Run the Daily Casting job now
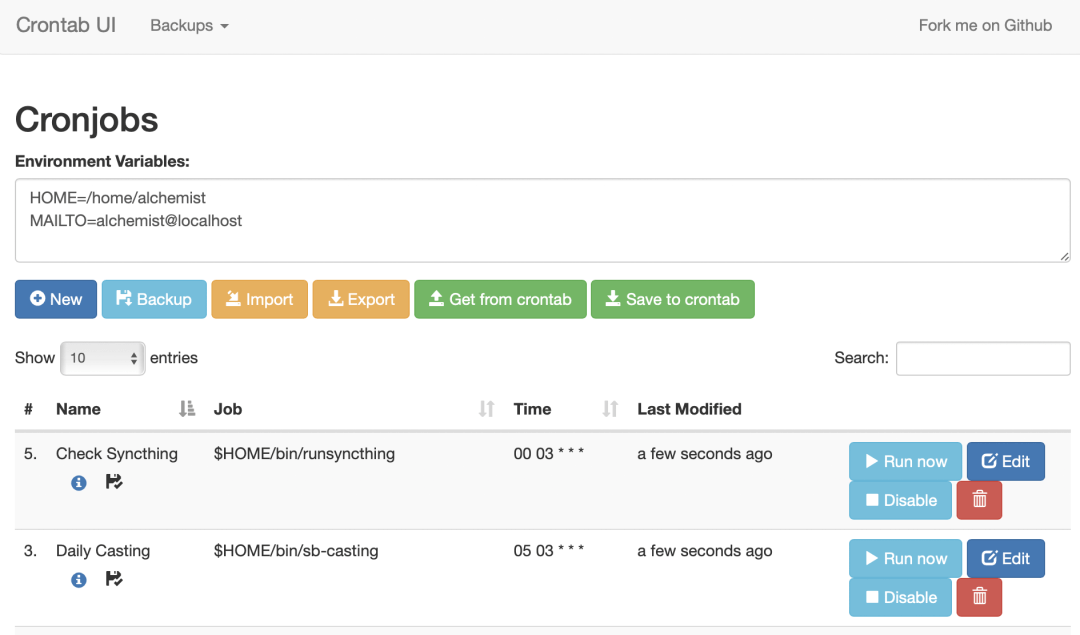1080x635 pixels. pyautogui.click(x=905, y=559)
